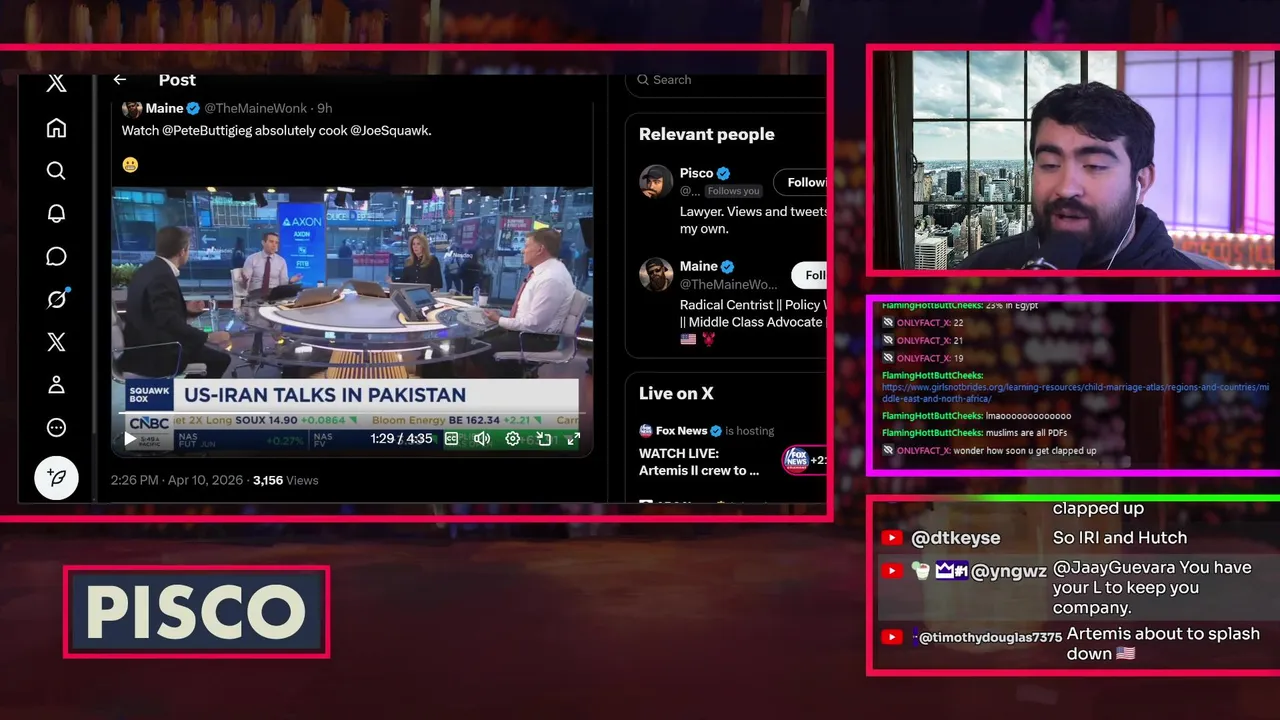Click @dtkeyse username in YouTube chat
Screen dimensions: 1280x720
tap(955, 538)
